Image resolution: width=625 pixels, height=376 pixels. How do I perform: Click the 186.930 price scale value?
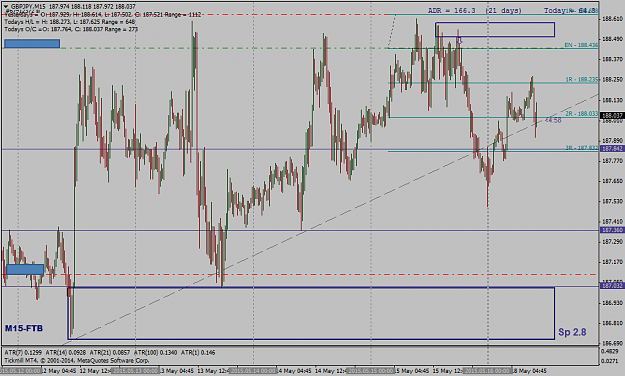(612, 303)
